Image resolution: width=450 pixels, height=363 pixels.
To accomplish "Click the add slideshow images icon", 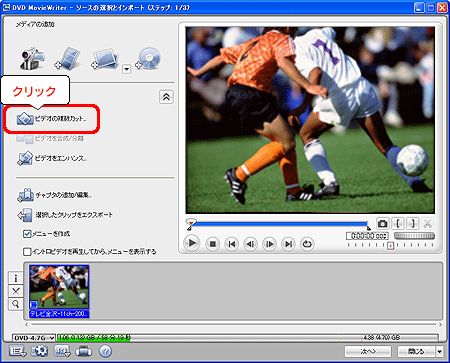I will (x=105, y=59).
